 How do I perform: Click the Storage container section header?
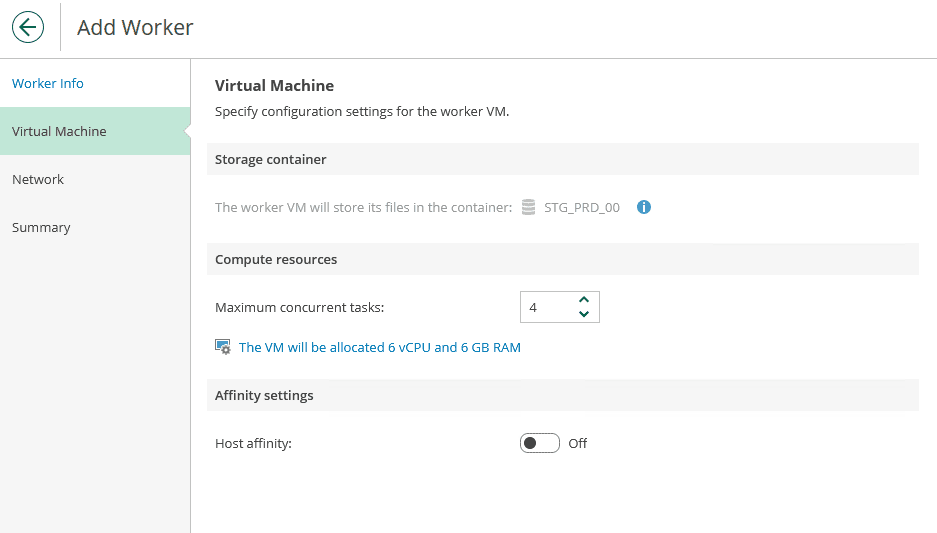[271, 159]
